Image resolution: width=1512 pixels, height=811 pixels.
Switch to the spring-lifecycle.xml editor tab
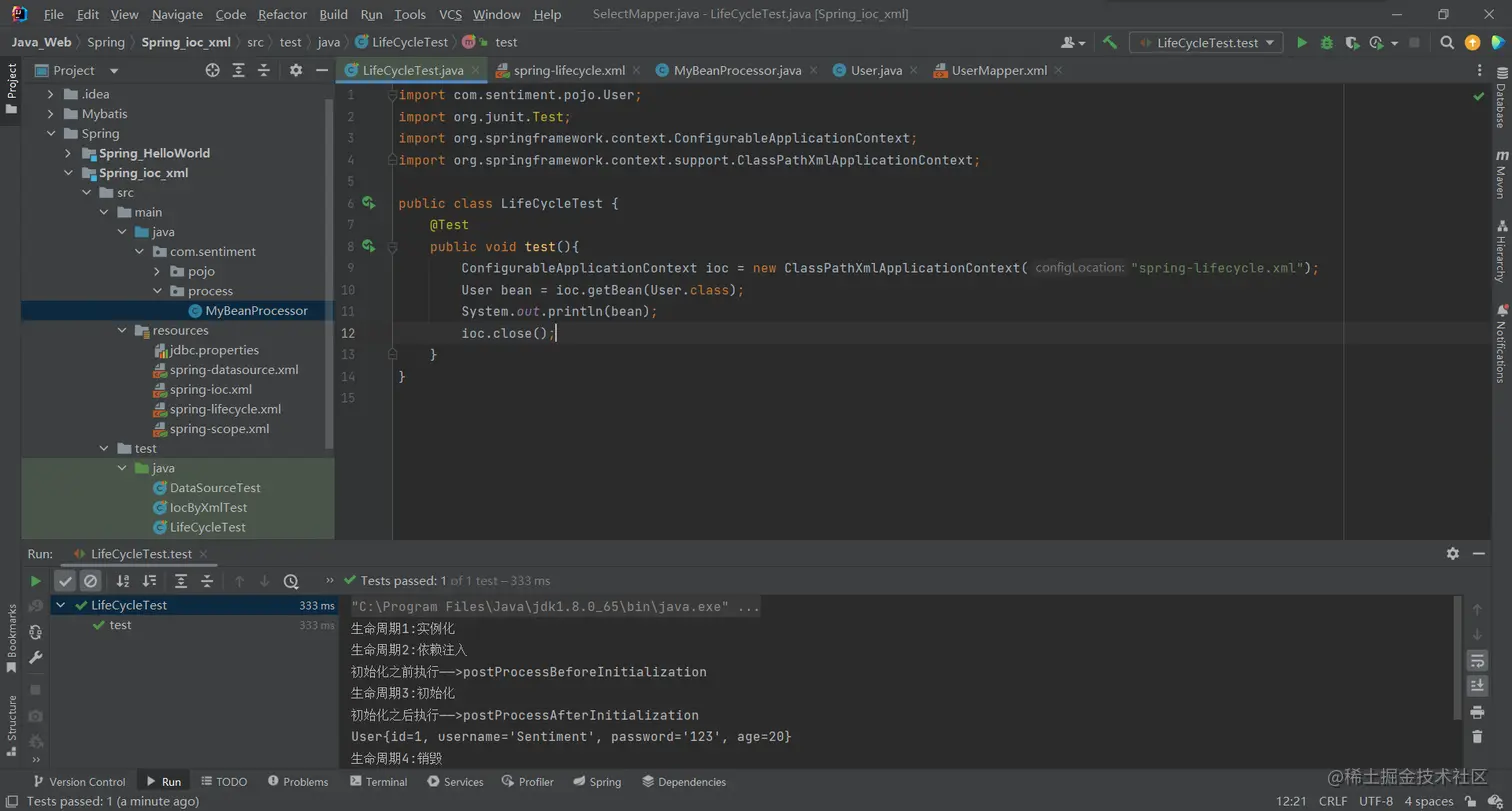point(569,70)
